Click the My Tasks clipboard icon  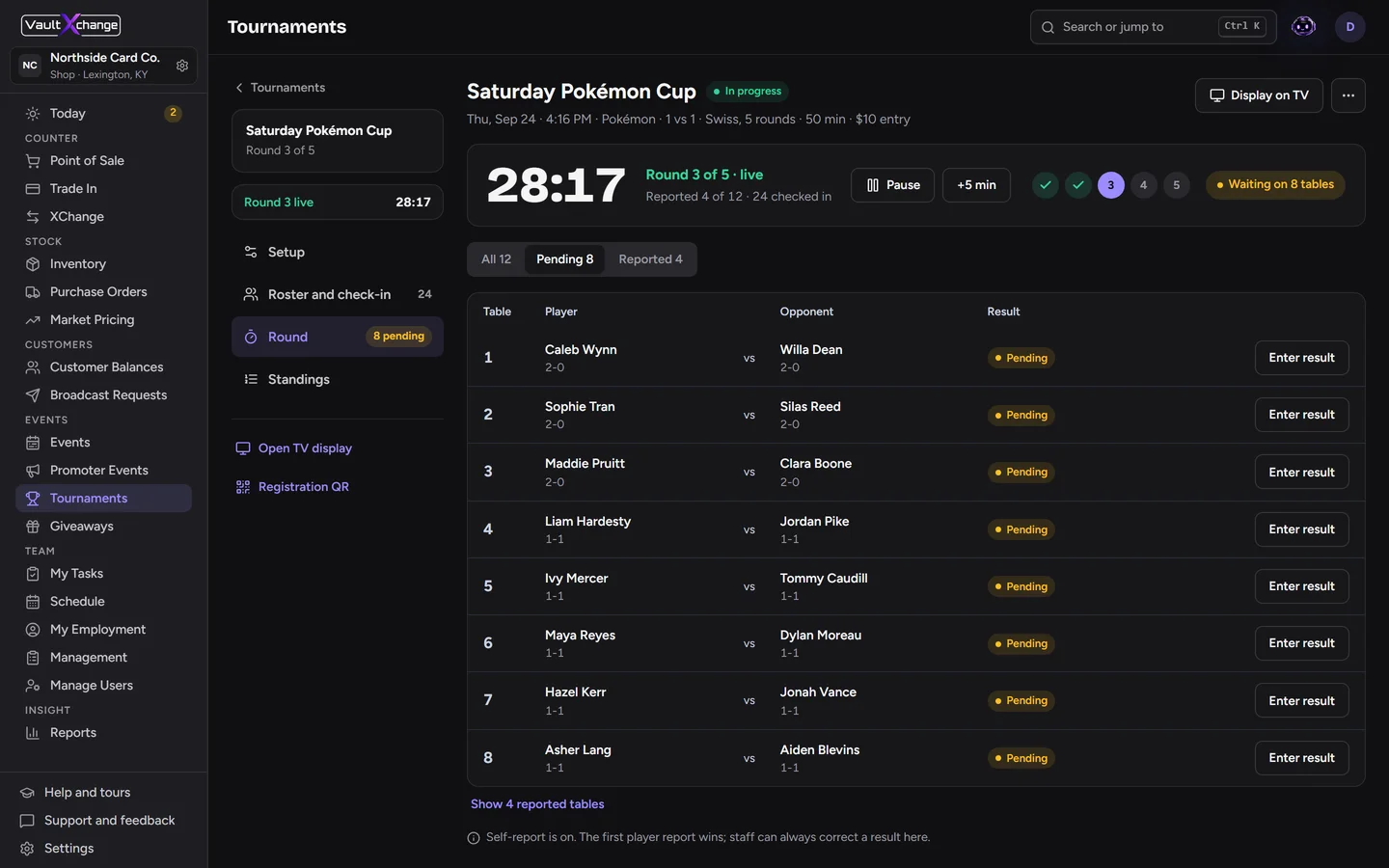(x=33, y=573)
